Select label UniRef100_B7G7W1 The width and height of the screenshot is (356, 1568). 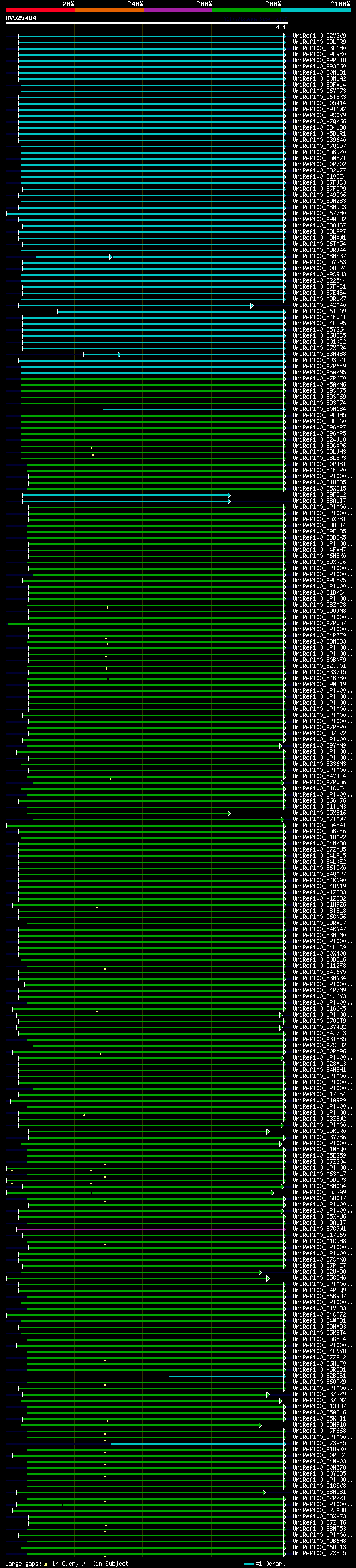click(x=319, y=1230)
